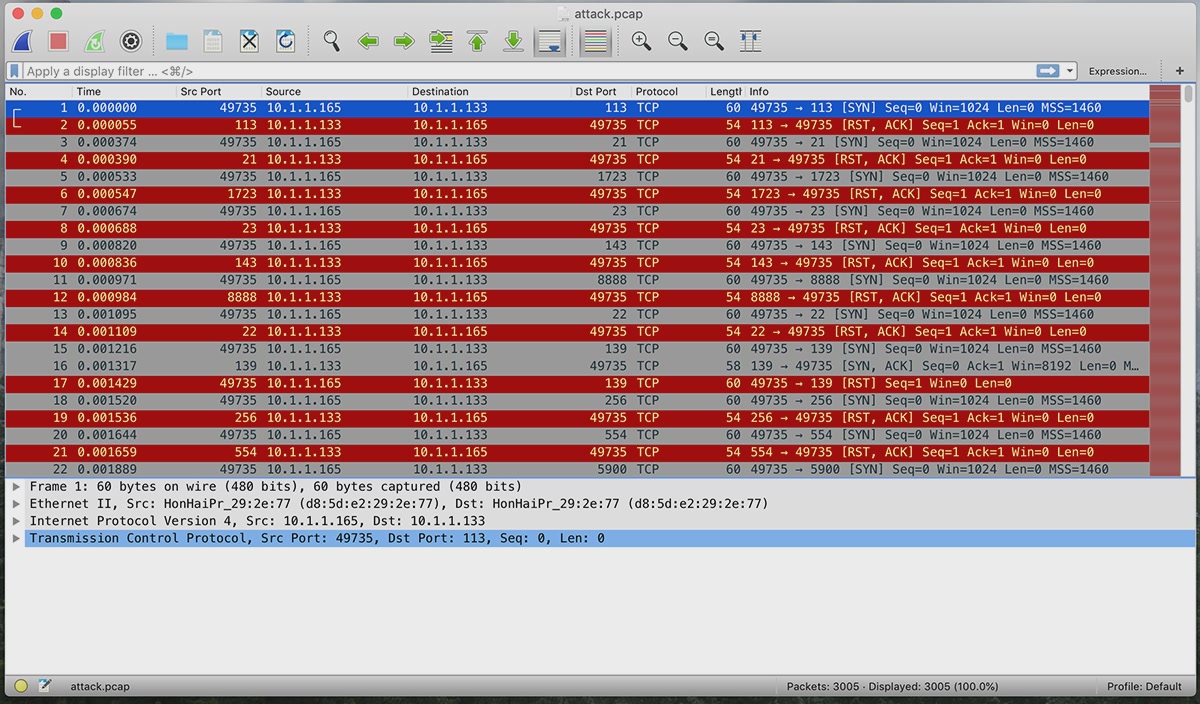1200x704 pixels.
Task: Reset packet text to normal size
Action: 713,41
